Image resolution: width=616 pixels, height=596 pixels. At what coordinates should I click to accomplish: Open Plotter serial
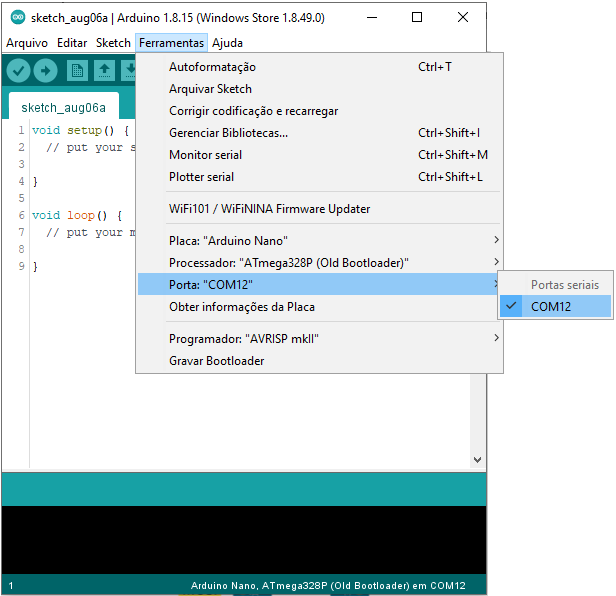(x=320, y=177)
